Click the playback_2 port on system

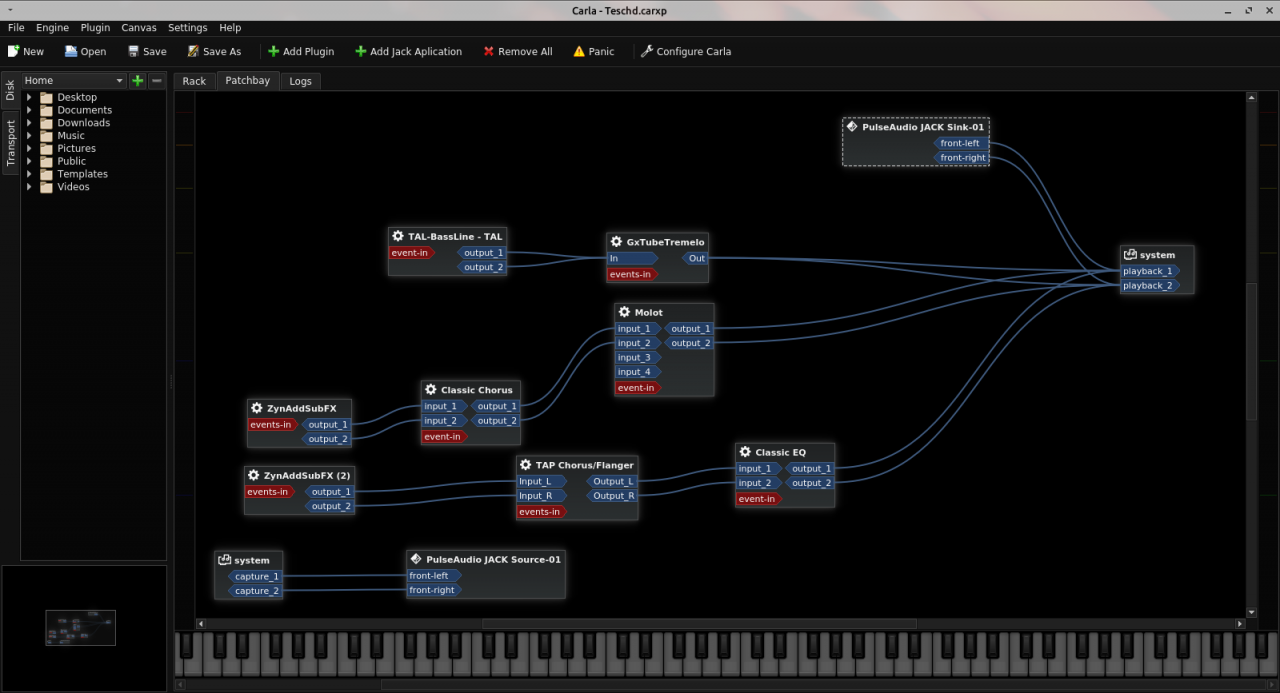point(1150,286)
